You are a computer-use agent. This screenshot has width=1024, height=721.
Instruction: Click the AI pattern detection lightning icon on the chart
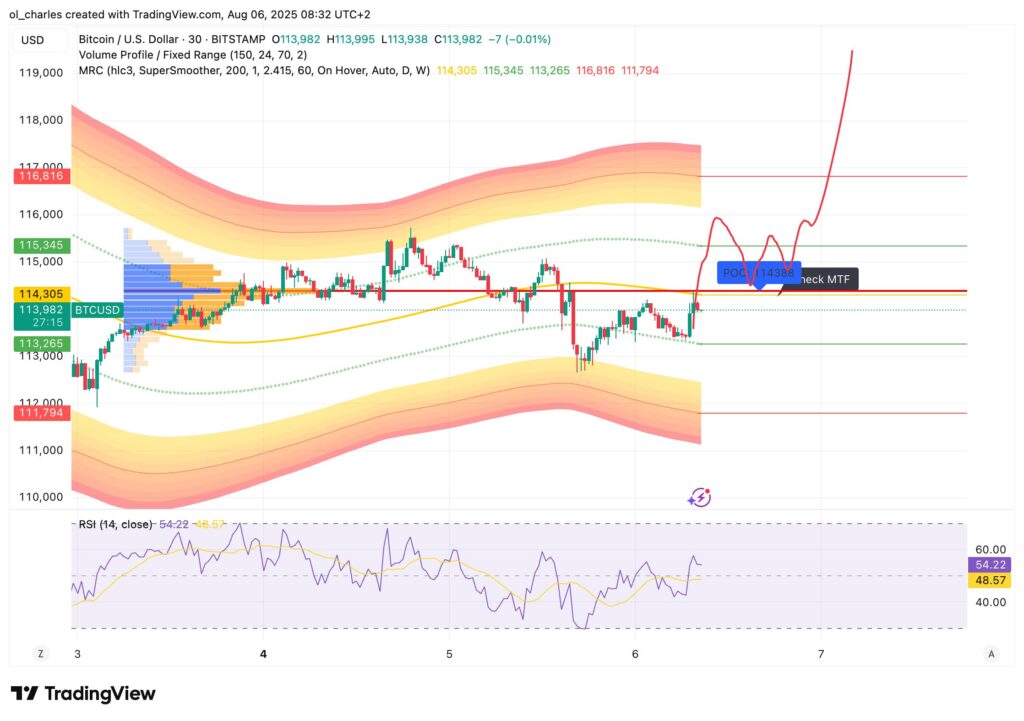click(699, 495)
